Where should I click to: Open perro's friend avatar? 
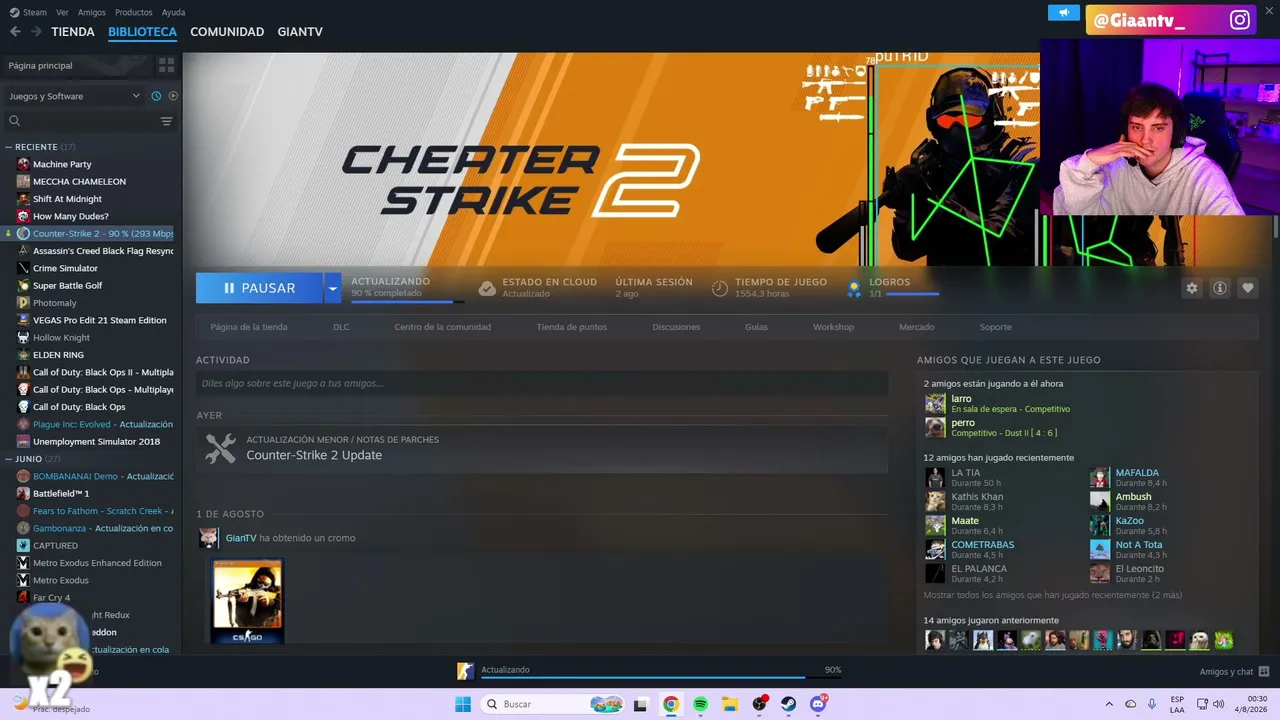click(x=935, y=427)
